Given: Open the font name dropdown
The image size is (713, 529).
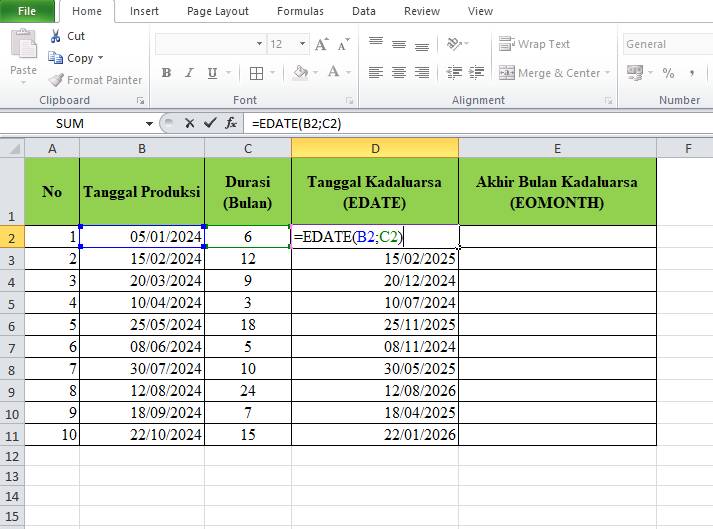Looking at the screenshot, I should point(259,44).
